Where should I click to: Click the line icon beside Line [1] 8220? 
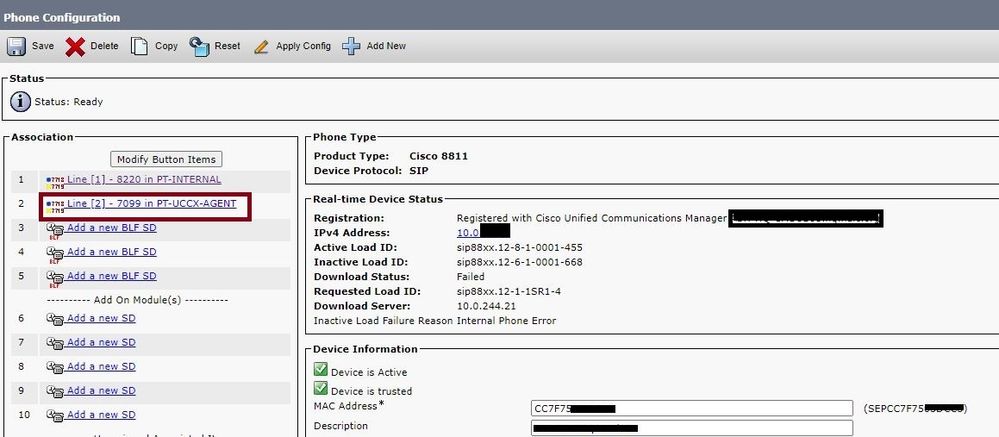tap(54, 180)
